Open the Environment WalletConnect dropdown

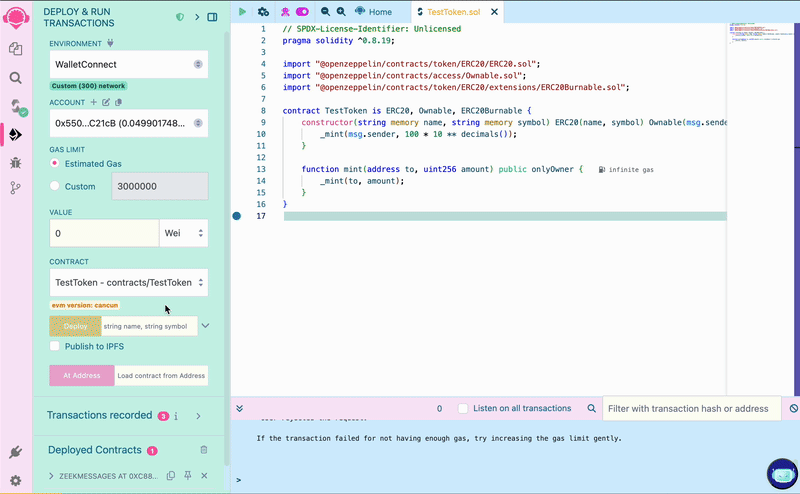(x=129, y=65)
